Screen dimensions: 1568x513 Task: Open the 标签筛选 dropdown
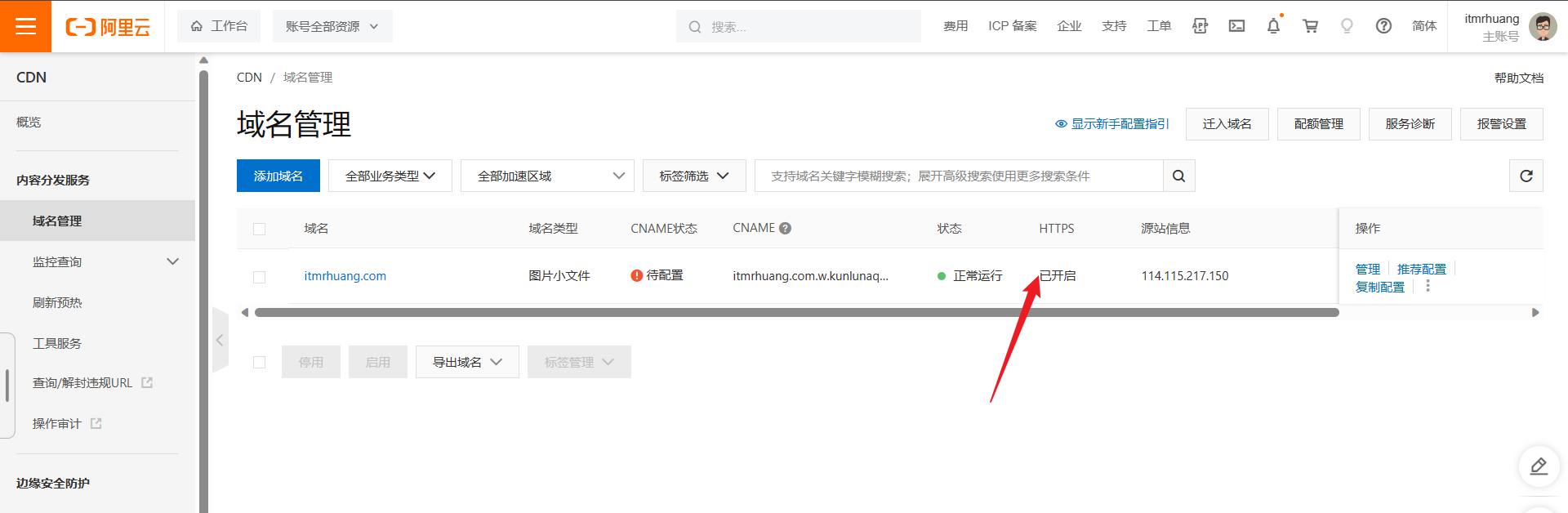694,176
